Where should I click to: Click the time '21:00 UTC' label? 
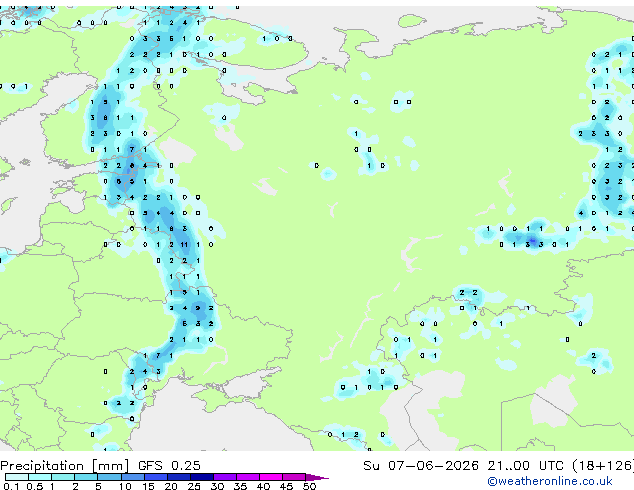tap(525, 466)
